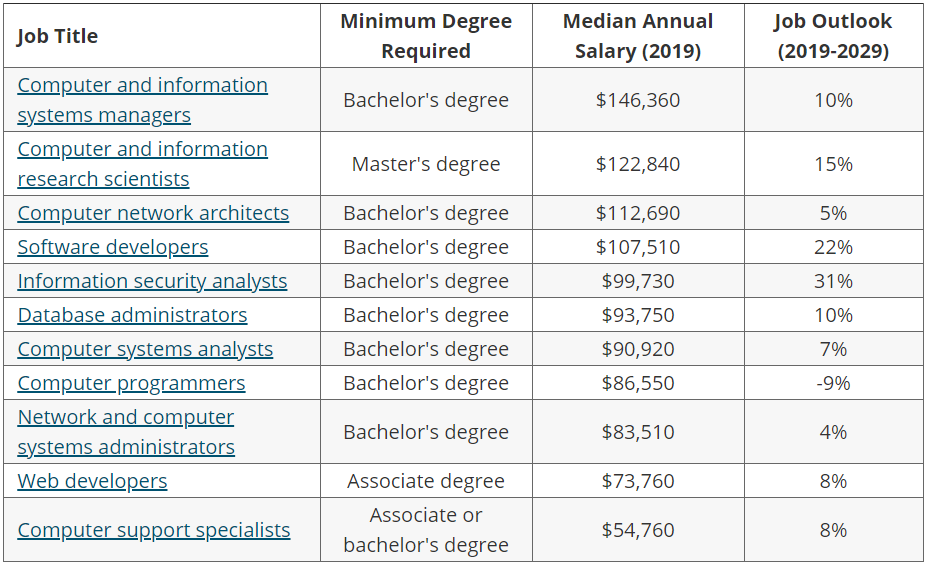Click the -9% job outlook cell
The image size is (927, 565).
coord(833,383)
